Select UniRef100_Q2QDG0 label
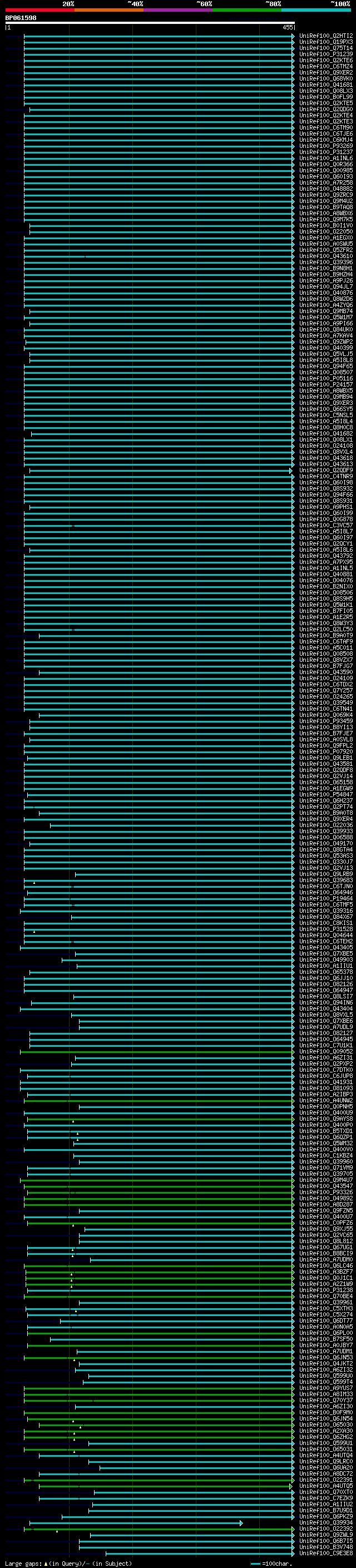Image resolution: width=356 pixels, height=1568 pixels. click(x=326, y=109)
